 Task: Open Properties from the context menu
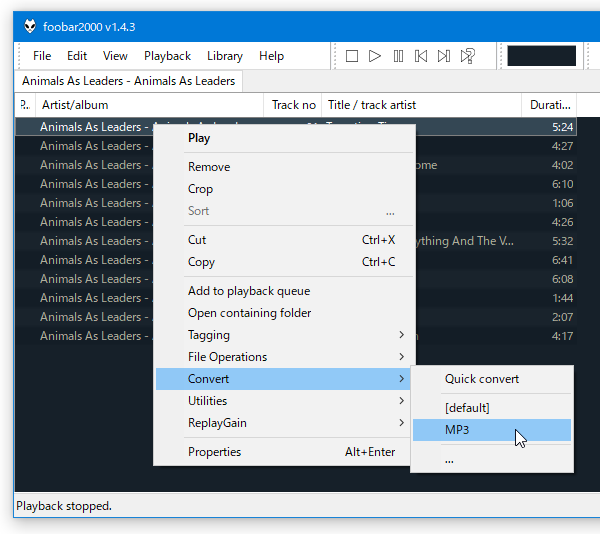pos(284,452)
